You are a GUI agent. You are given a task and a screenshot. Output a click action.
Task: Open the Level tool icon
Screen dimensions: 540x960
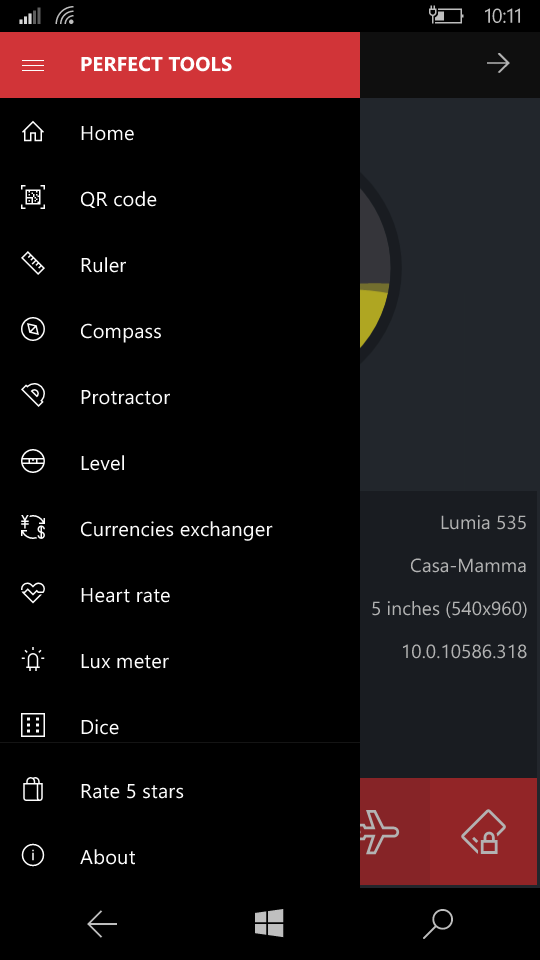tap(32, 463)
